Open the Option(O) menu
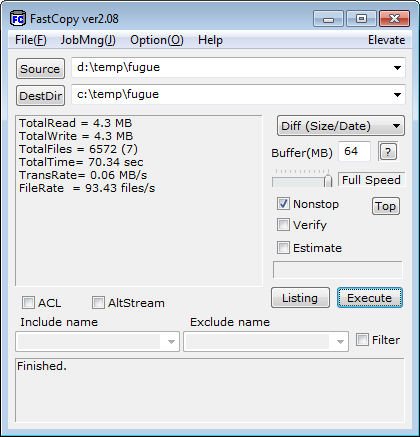The height and width of the screenshot is (437, 420). (x=157, y=40)
